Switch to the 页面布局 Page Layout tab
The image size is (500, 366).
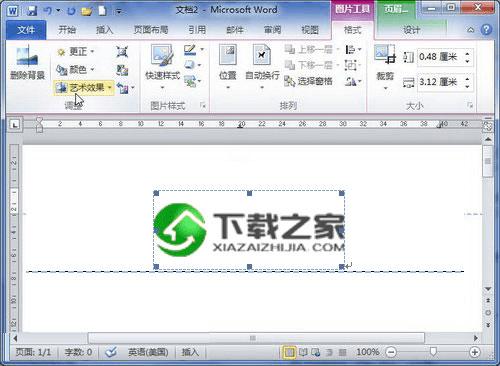click(151, 30)
